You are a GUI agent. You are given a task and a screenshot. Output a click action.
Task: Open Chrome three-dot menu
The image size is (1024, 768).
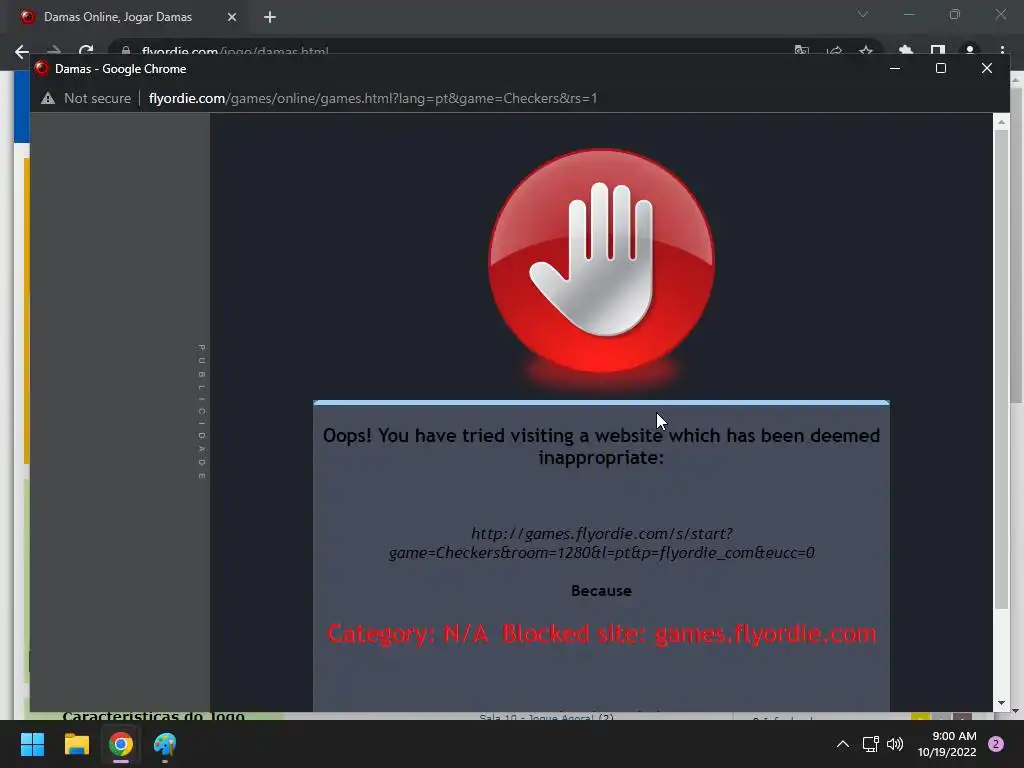(1002, 51)
